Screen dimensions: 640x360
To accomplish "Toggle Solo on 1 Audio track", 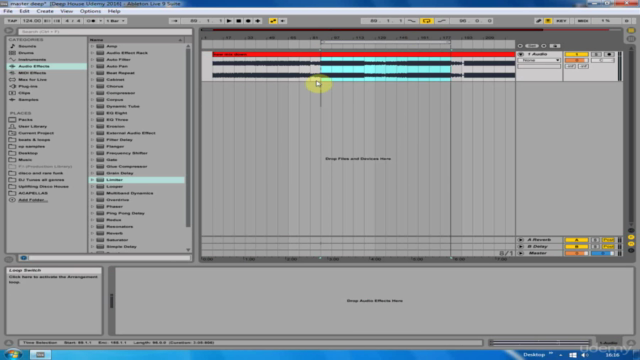I will coord(596,54).
